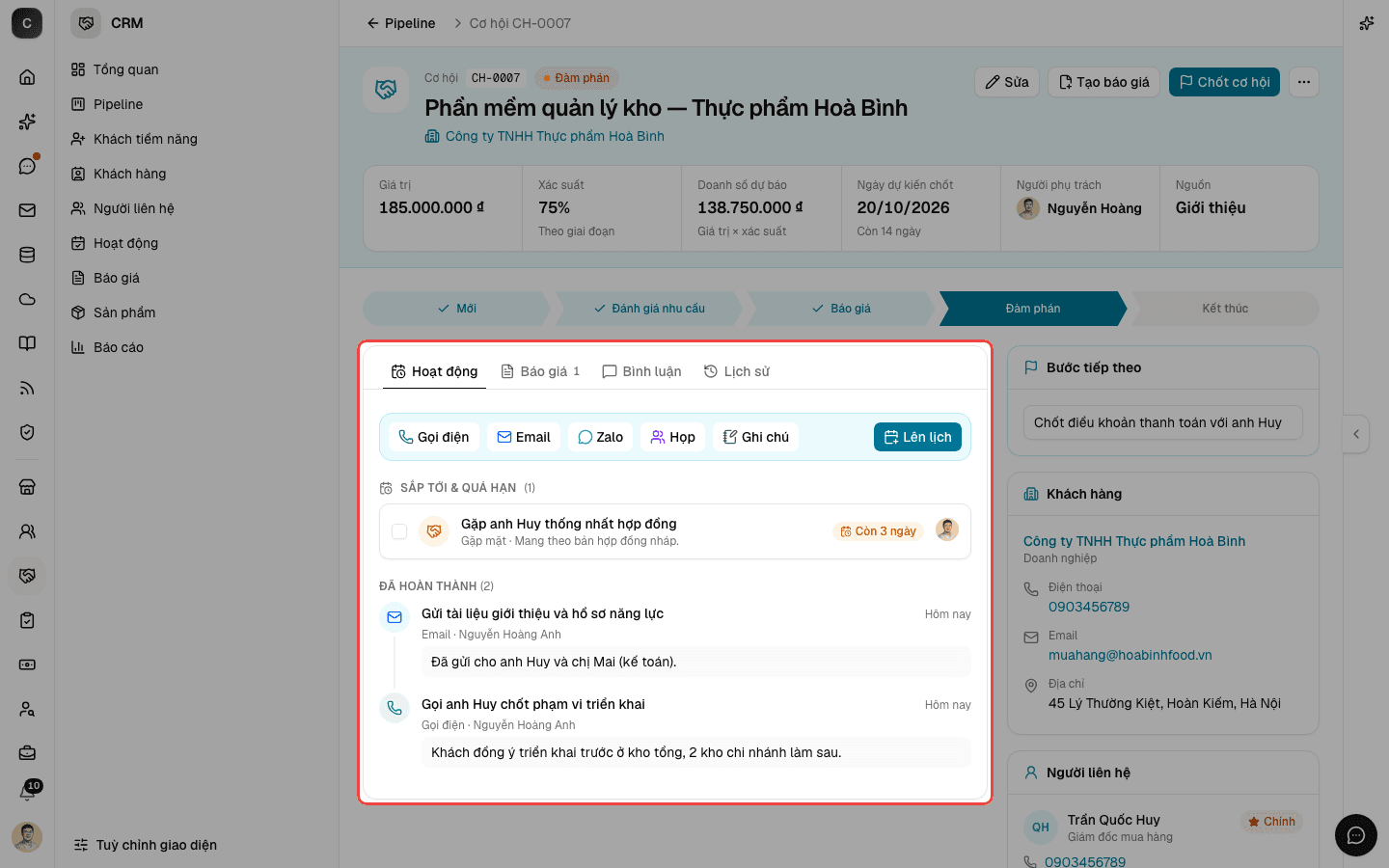The height and width of the screenshot is (868, 1389).
Task: Open the handshake CRM icon in the left rail
Action: pos(27,576)
